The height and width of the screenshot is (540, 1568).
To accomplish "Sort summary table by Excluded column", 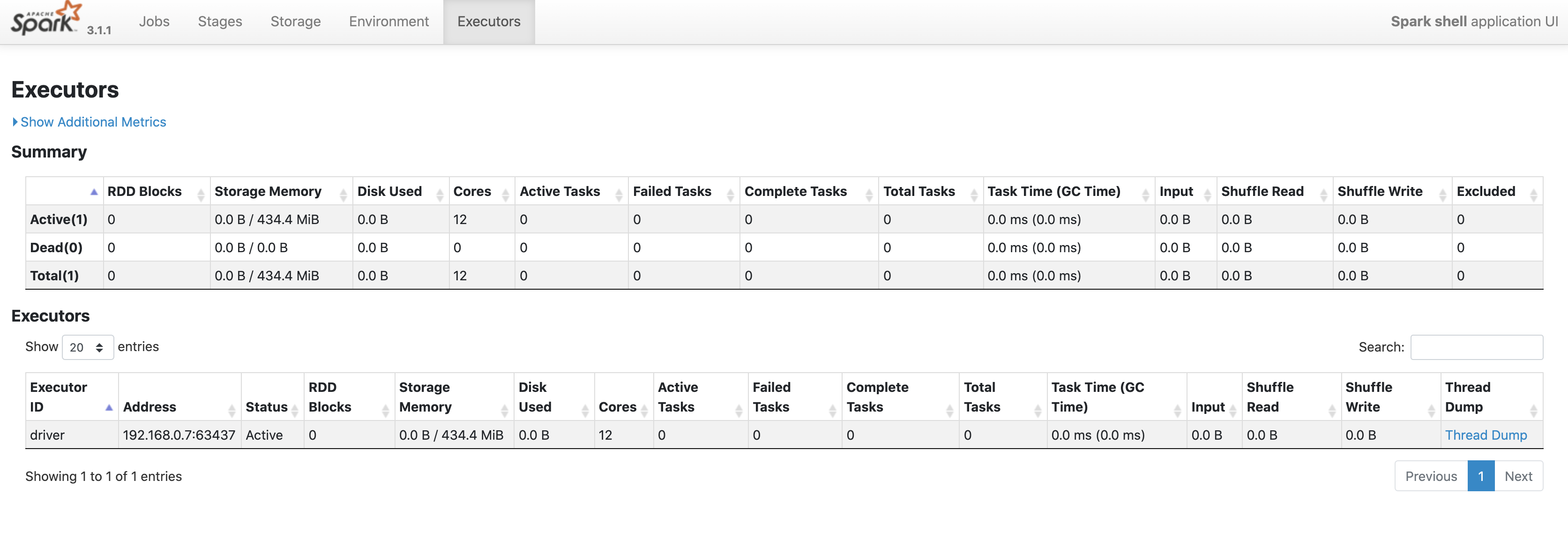I will coord(1486,191).
